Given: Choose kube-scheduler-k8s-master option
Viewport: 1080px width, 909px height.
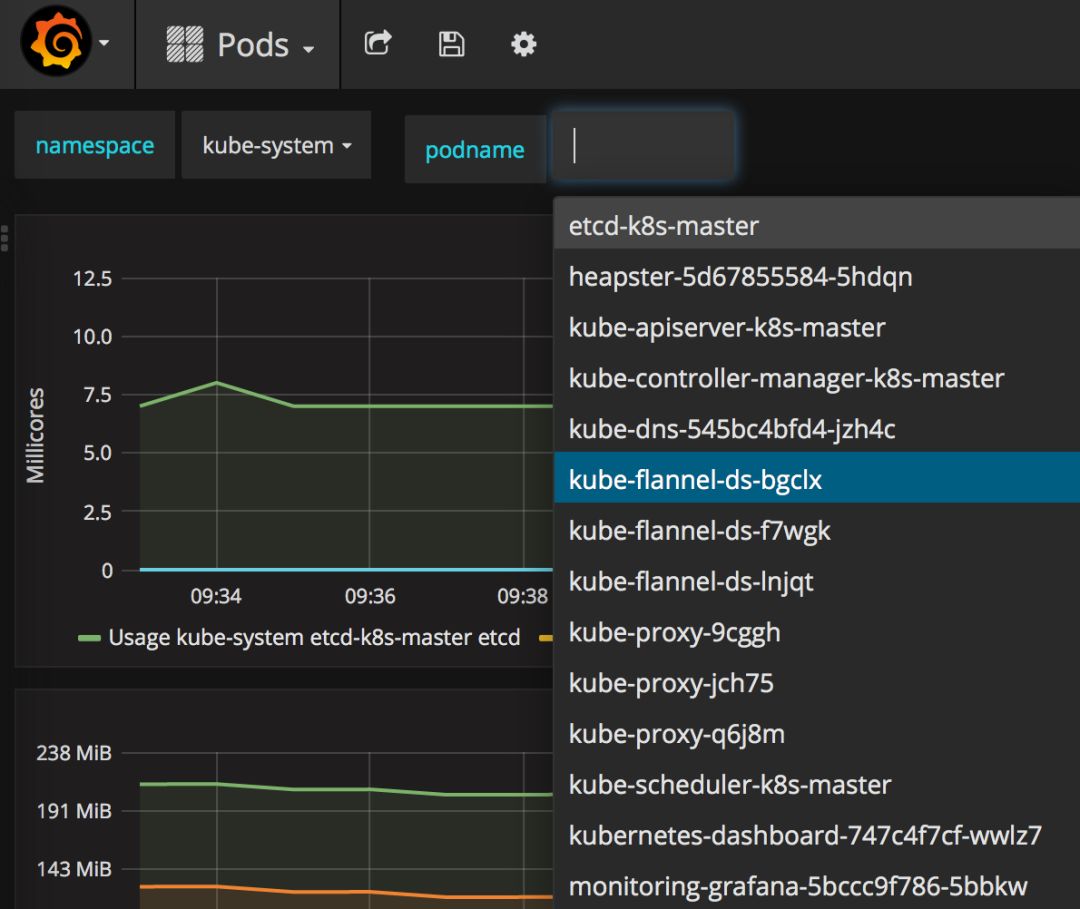Looking at the screenshot, I should click(x=817, y=784).
